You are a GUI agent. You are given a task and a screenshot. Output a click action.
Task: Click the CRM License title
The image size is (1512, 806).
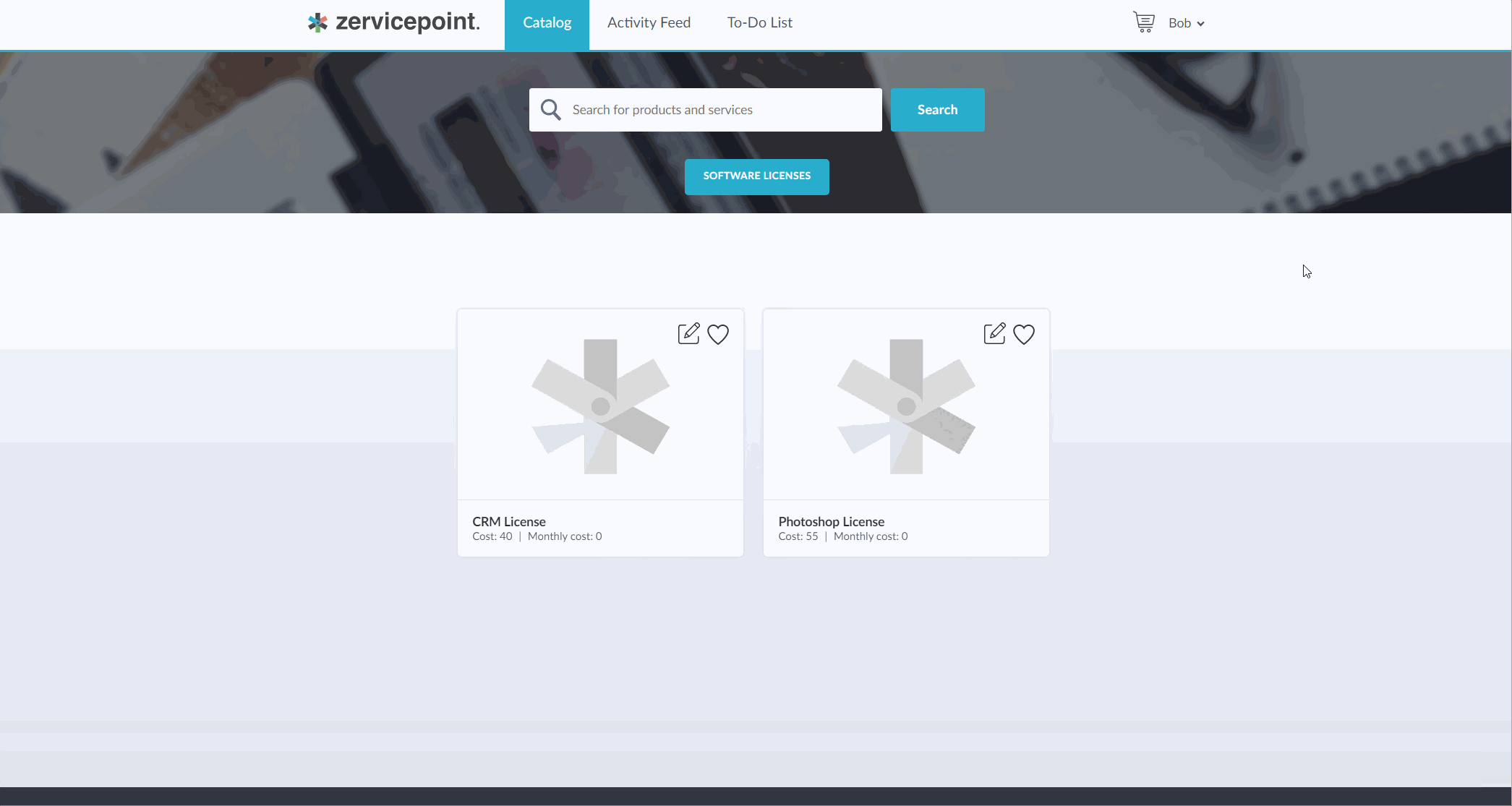click(x=509, y=521)
